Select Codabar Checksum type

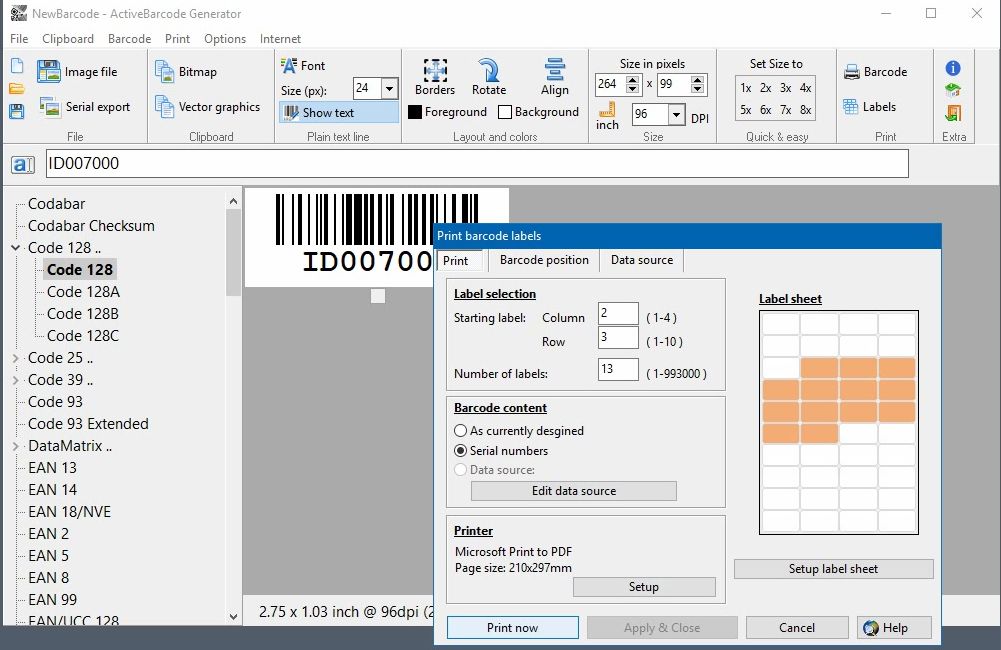tap(91, 226)
